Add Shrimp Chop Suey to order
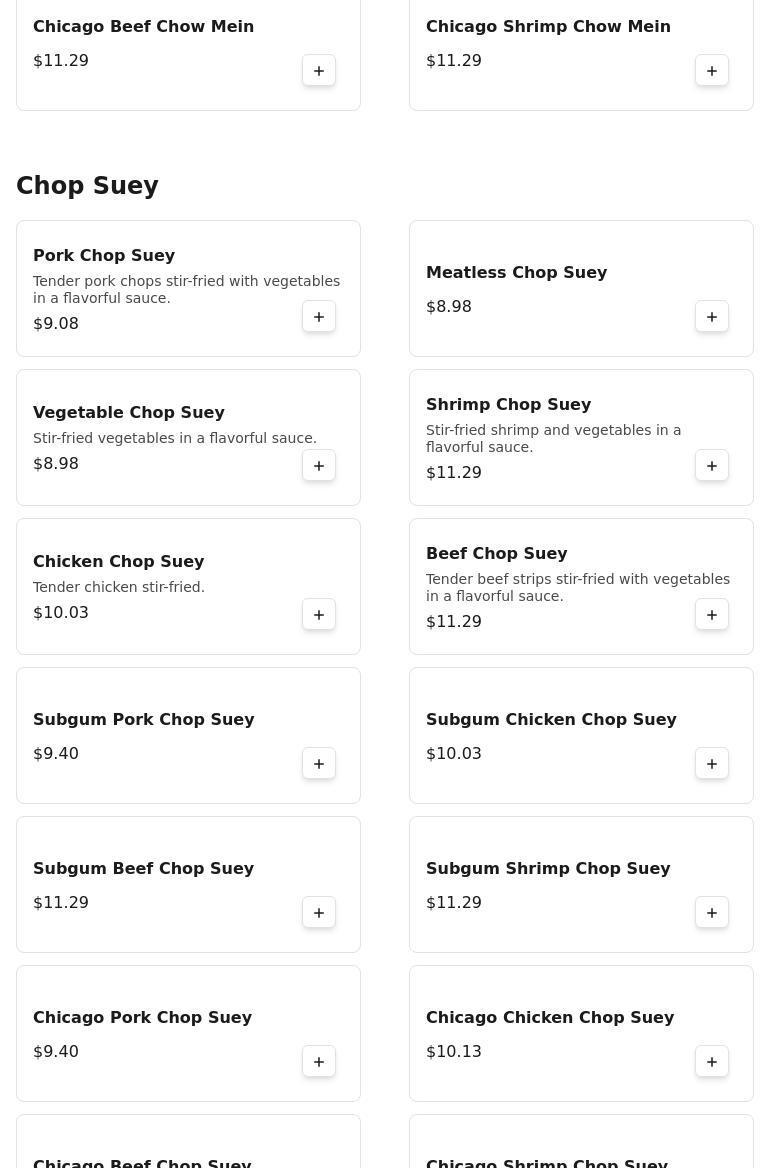The image size is (770, 1168). tap(712, 466)
